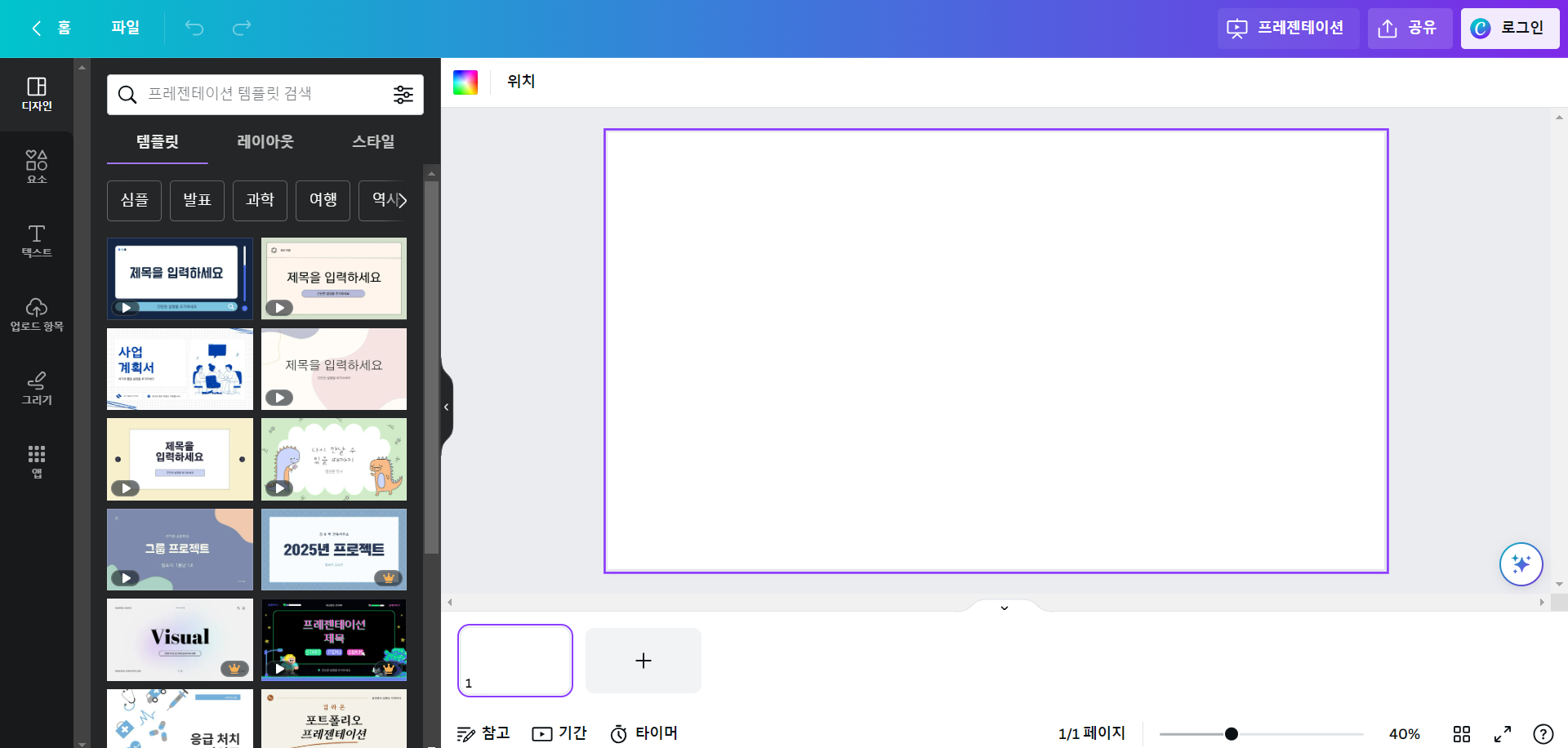Viewport: 1568px width, 748px height.
Task: Select the 그리기 drawing tool
Action: [36, 387]
